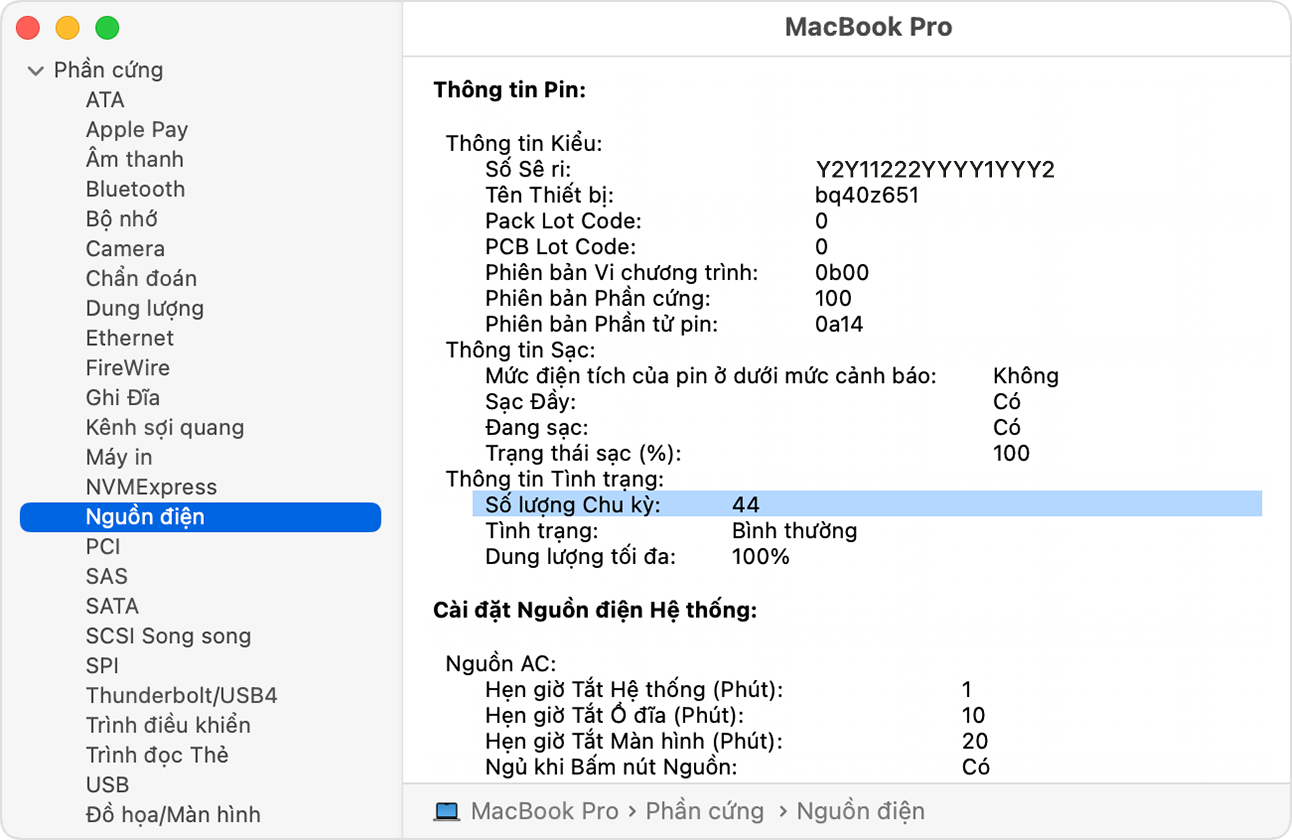Click the green zoom window button

click(106, 28)
